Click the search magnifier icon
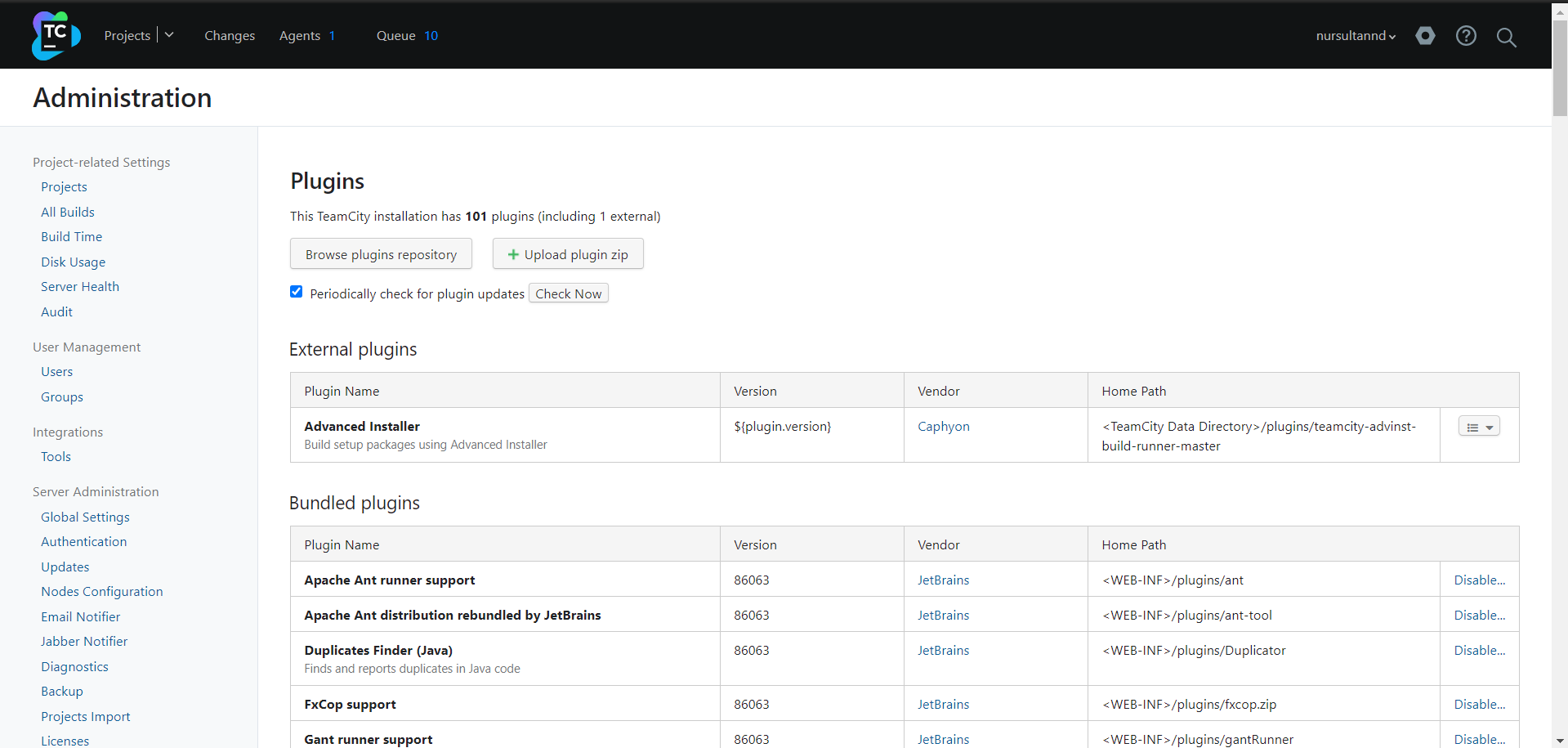This screenshot has height=748, width=1568. (x=1506, y=37)
